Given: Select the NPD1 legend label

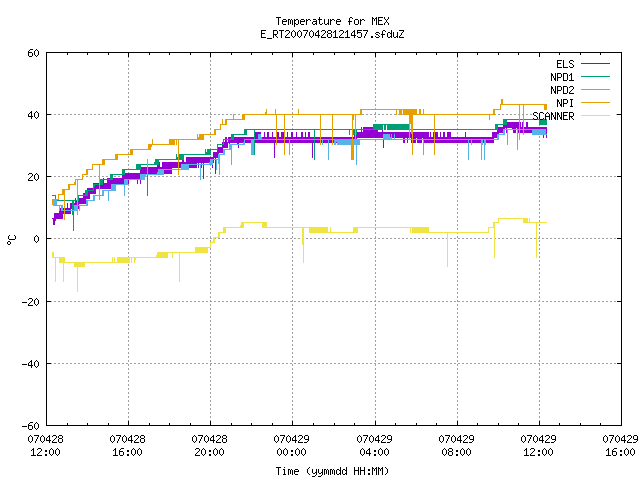Looking at the screenshot, I should [x=562, y=77].
